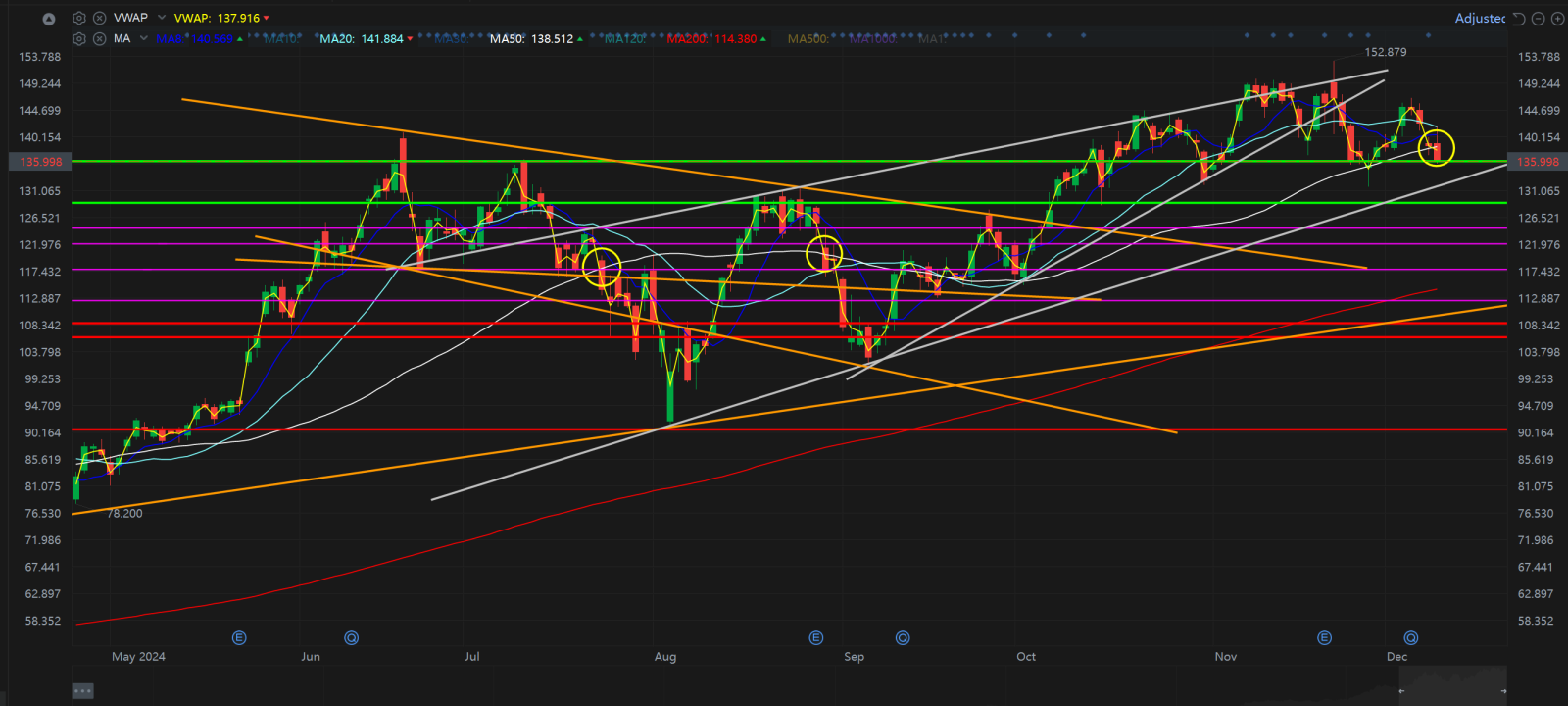Click the MA200 114.380 legend entry

tap(716, 39)
